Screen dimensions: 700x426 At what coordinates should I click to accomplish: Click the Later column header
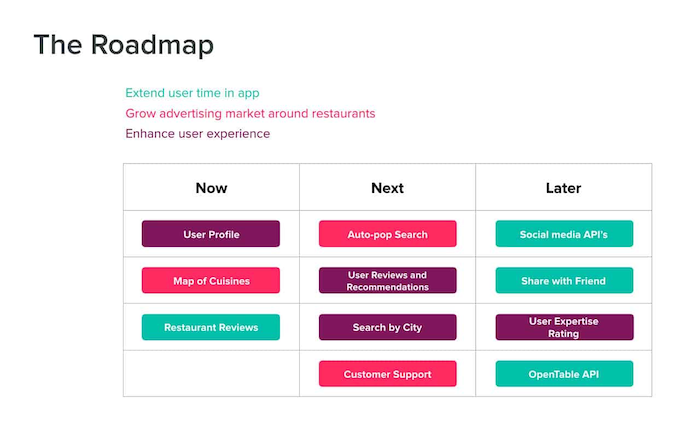click(x=564, y=188)
